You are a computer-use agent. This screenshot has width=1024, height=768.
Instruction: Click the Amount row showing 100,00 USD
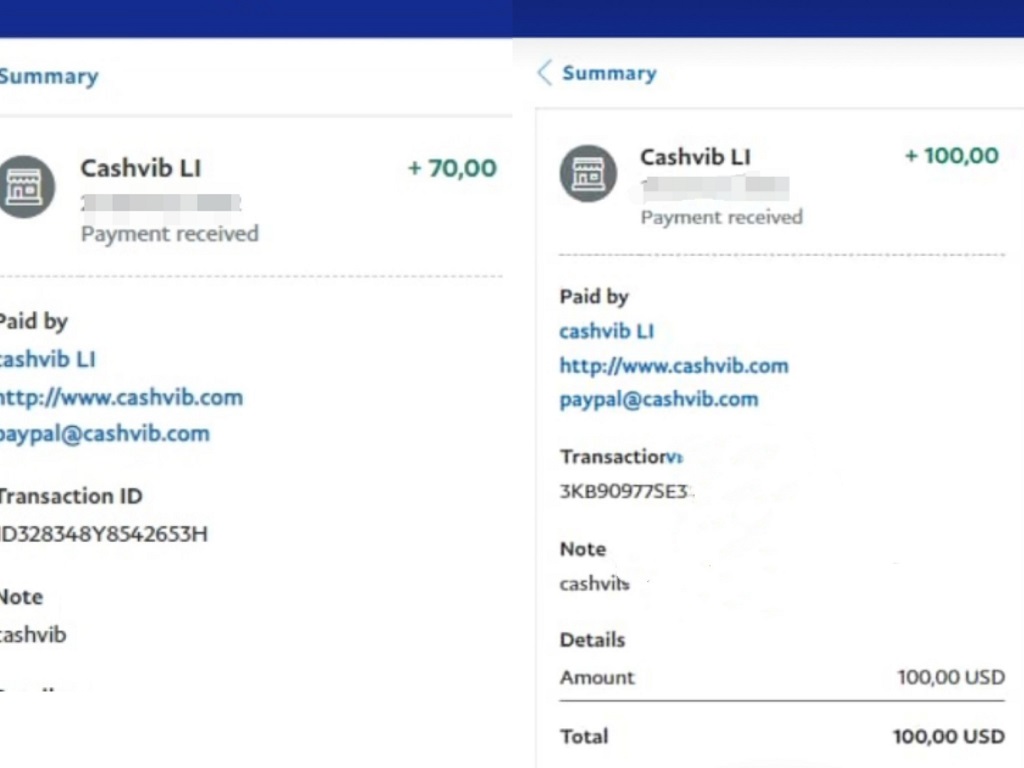tap(782, 677)
